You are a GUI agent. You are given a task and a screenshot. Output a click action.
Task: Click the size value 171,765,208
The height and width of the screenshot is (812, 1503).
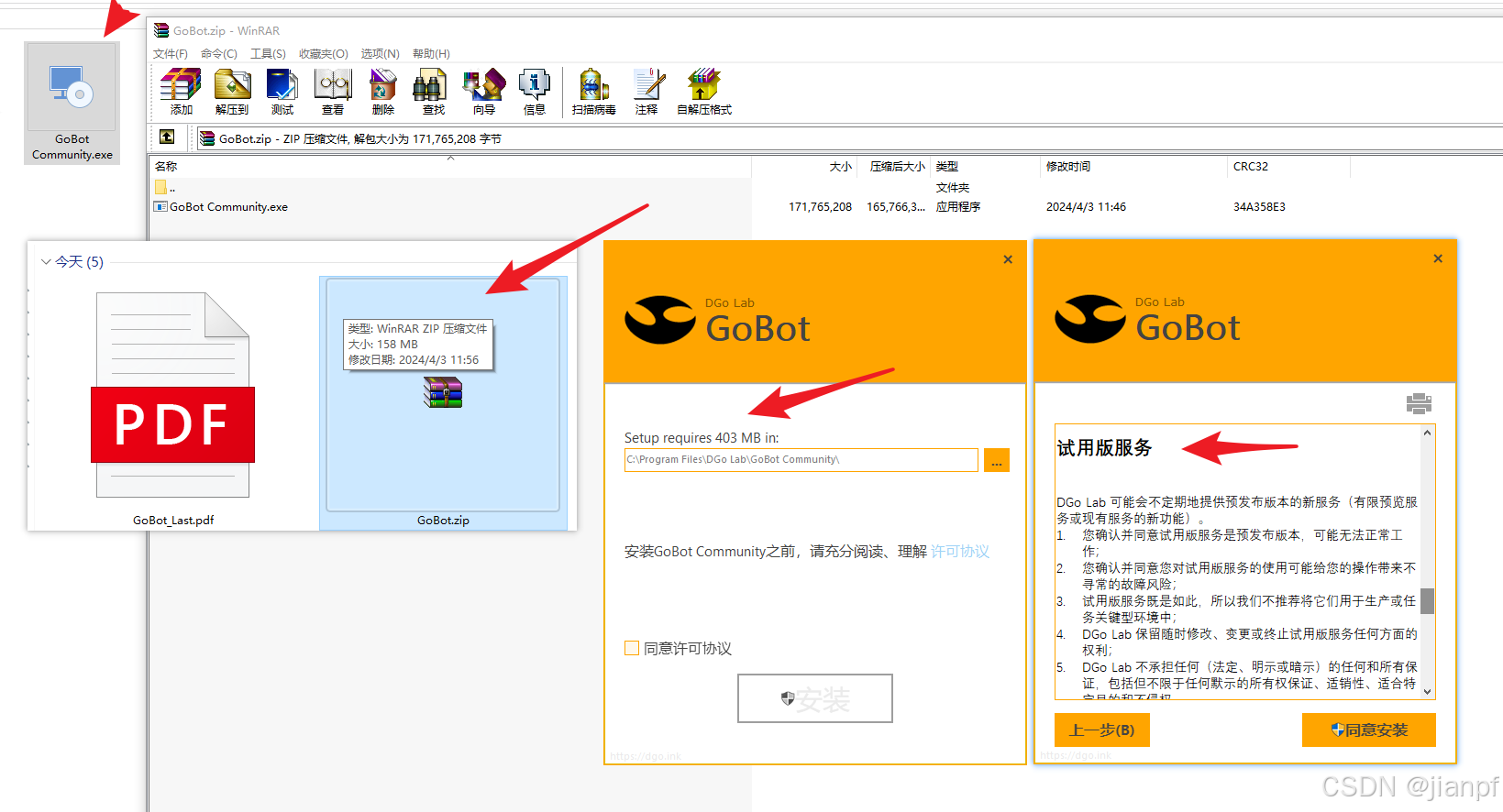coord(820,207)
